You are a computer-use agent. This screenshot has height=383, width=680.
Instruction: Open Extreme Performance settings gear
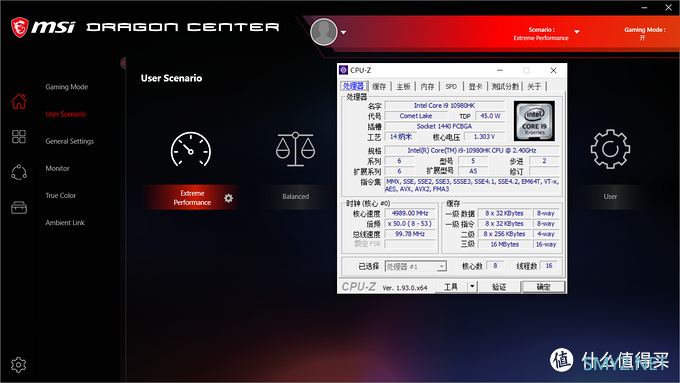(229, 198)
